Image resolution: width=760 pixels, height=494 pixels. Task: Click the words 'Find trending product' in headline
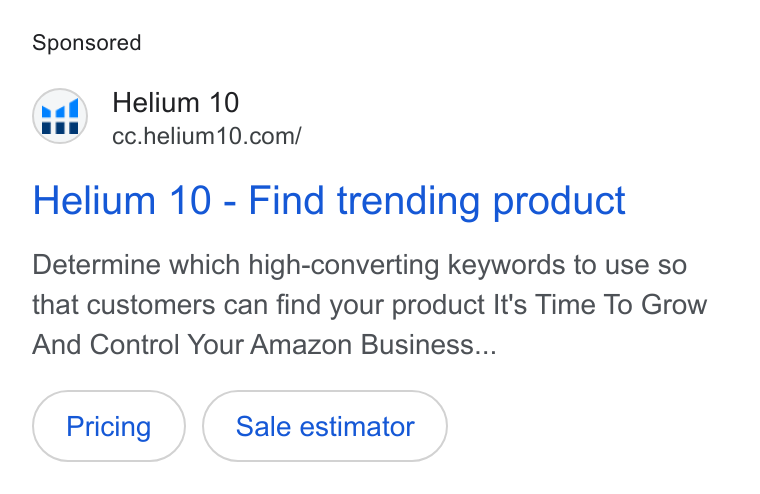(x=437, y=200)
